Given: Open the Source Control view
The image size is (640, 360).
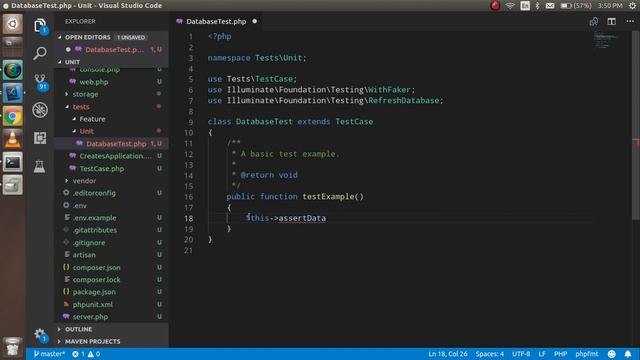Looking at the screenshot, I should tap(40, 81).
